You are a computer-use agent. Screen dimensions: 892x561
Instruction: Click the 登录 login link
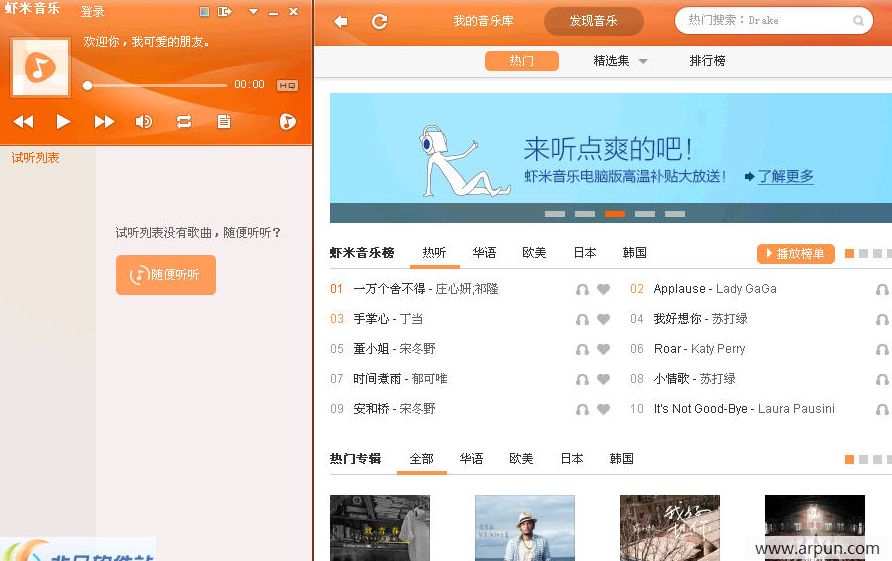[x=92, y=11]
